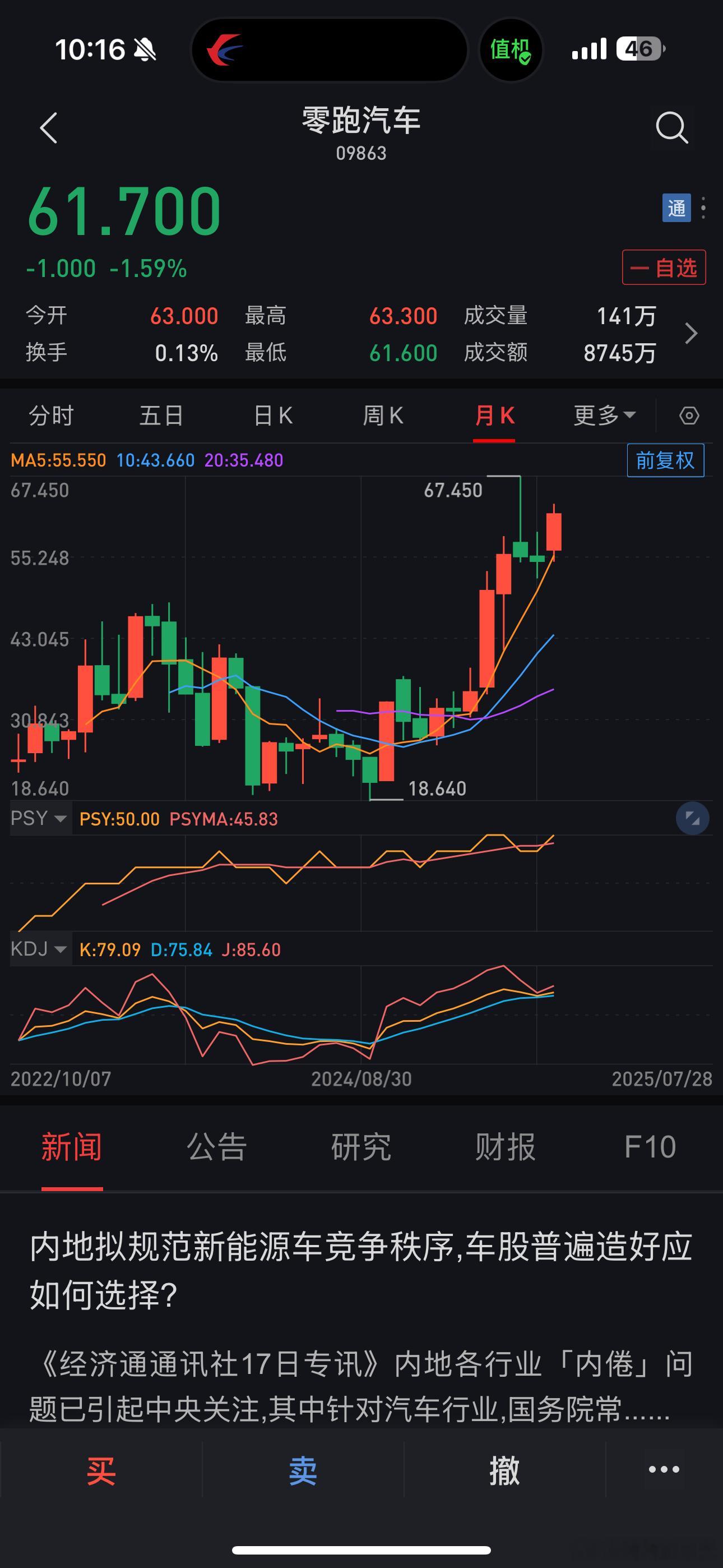The height and width of the screenshot is (1568, 723).
Task: Tap the 2024/08/30 date label
Action: tap(361, 1078)
